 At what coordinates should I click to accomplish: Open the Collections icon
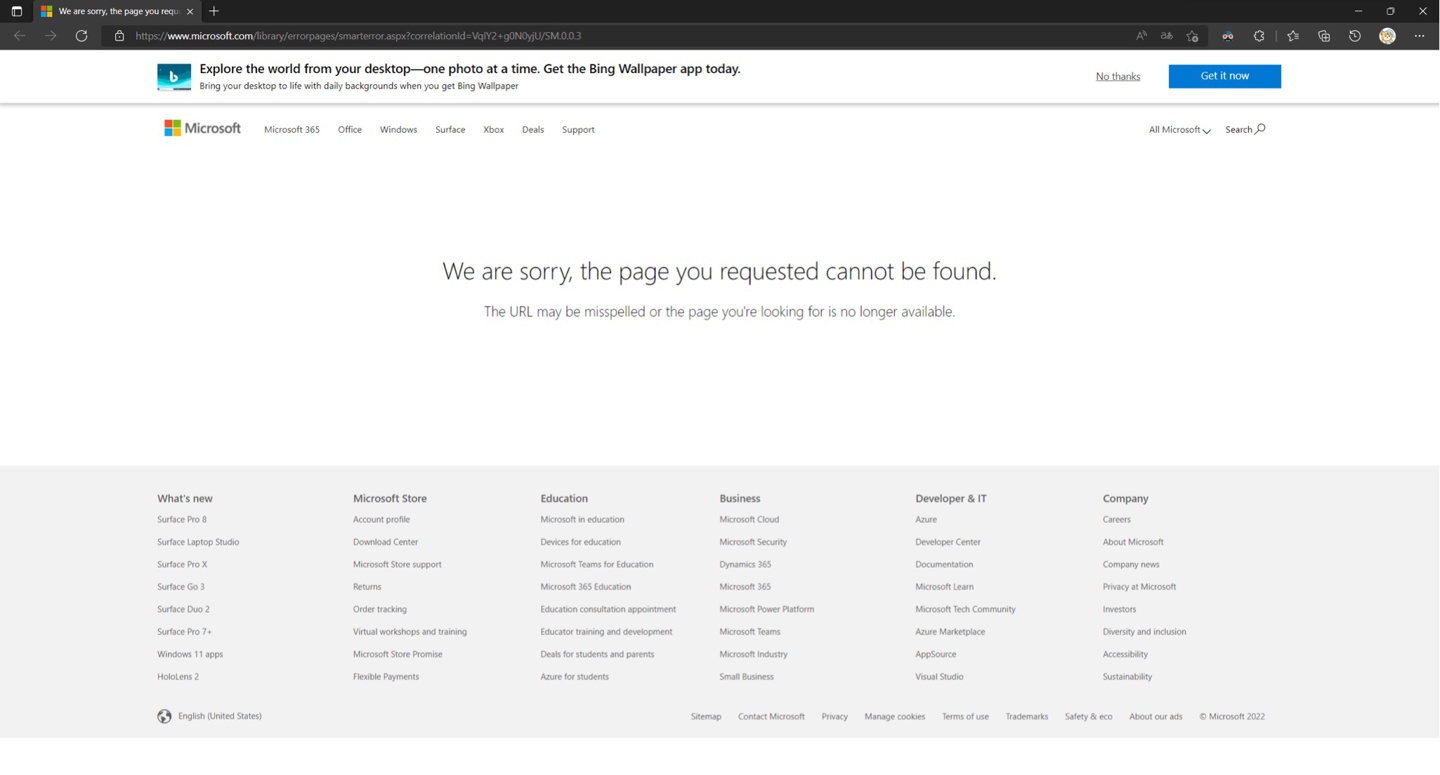(1324, 36)
